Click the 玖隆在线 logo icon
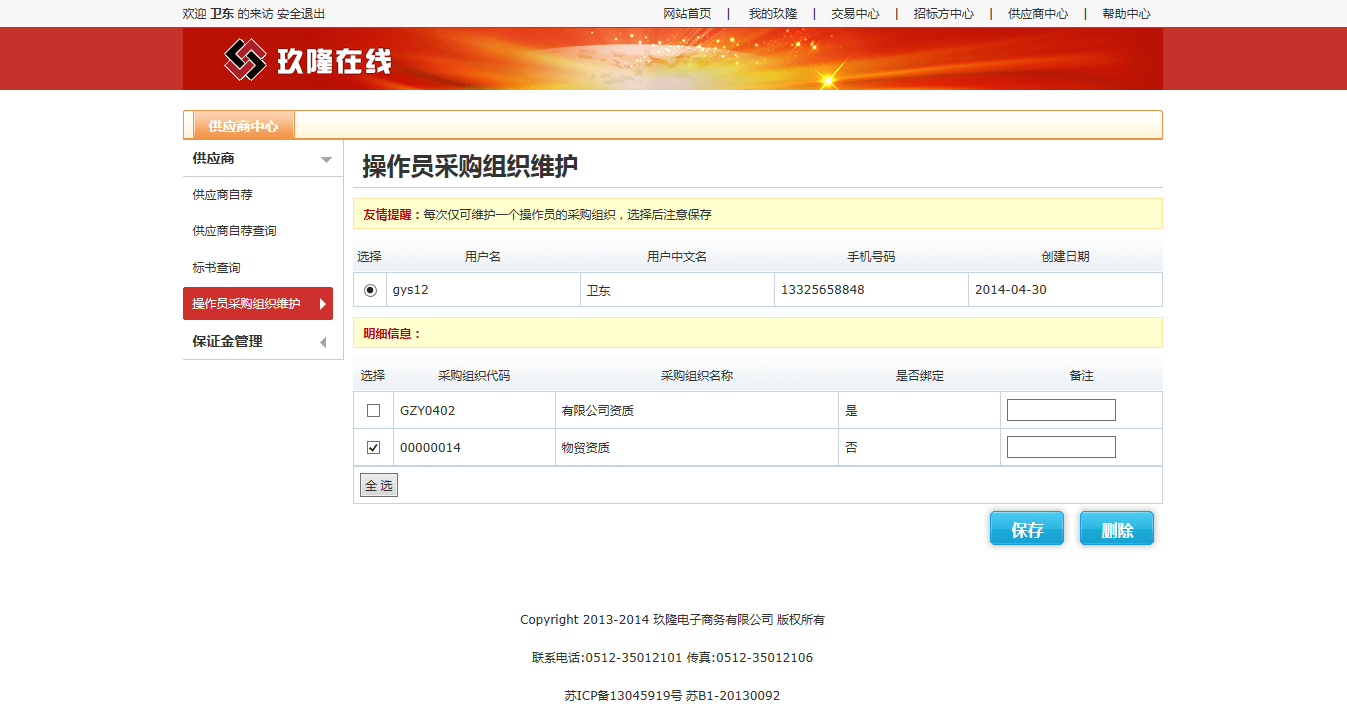This screenshot has height=712, width=1347. [245, 60]
